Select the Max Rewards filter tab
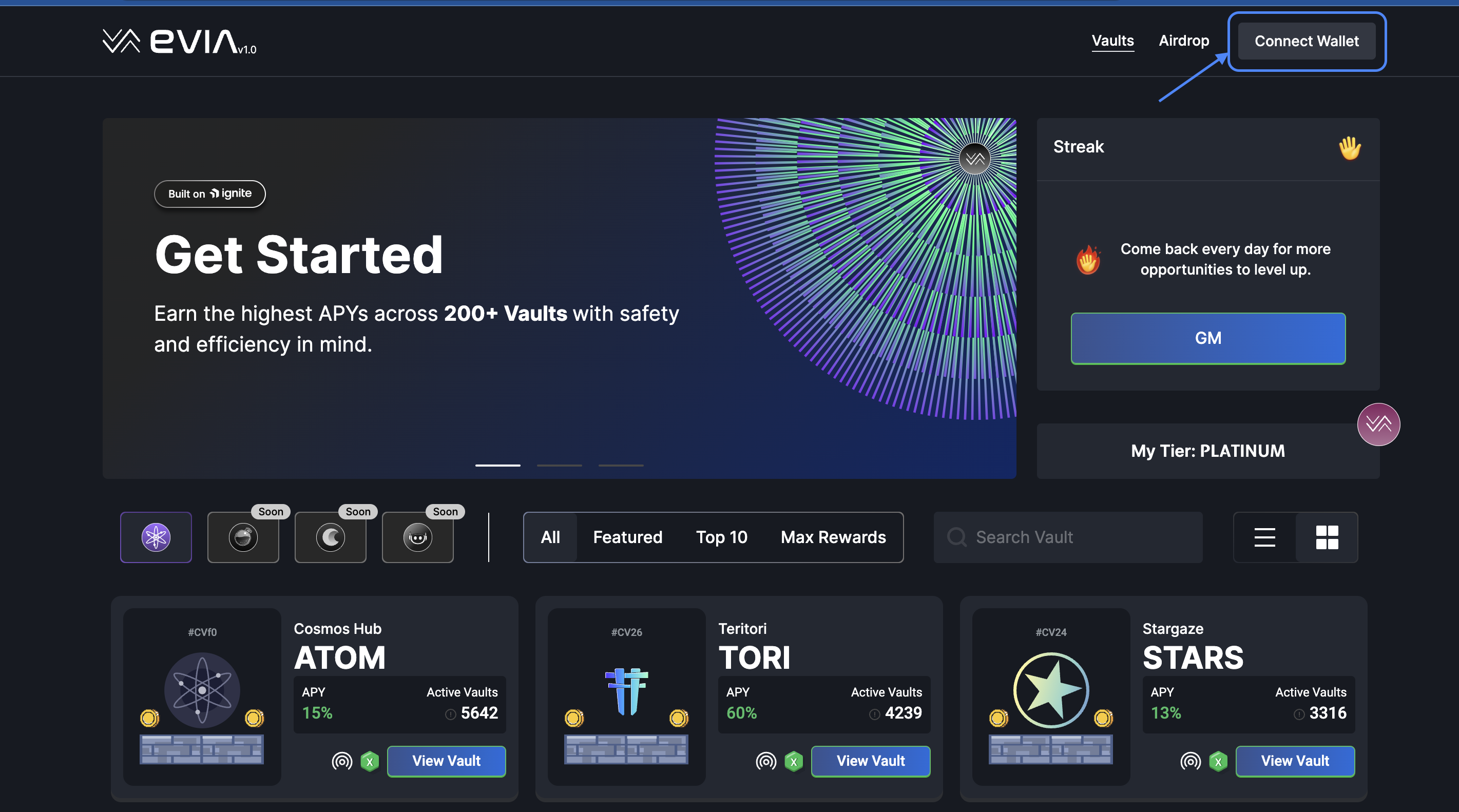 [x=833, y=537]
